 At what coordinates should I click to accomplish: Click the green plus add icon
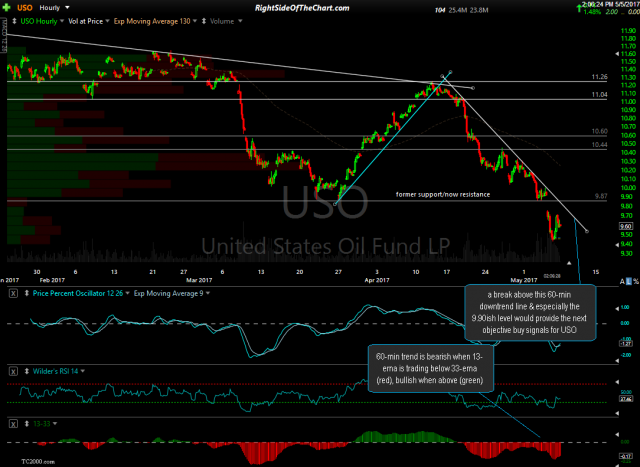(7, 7)
